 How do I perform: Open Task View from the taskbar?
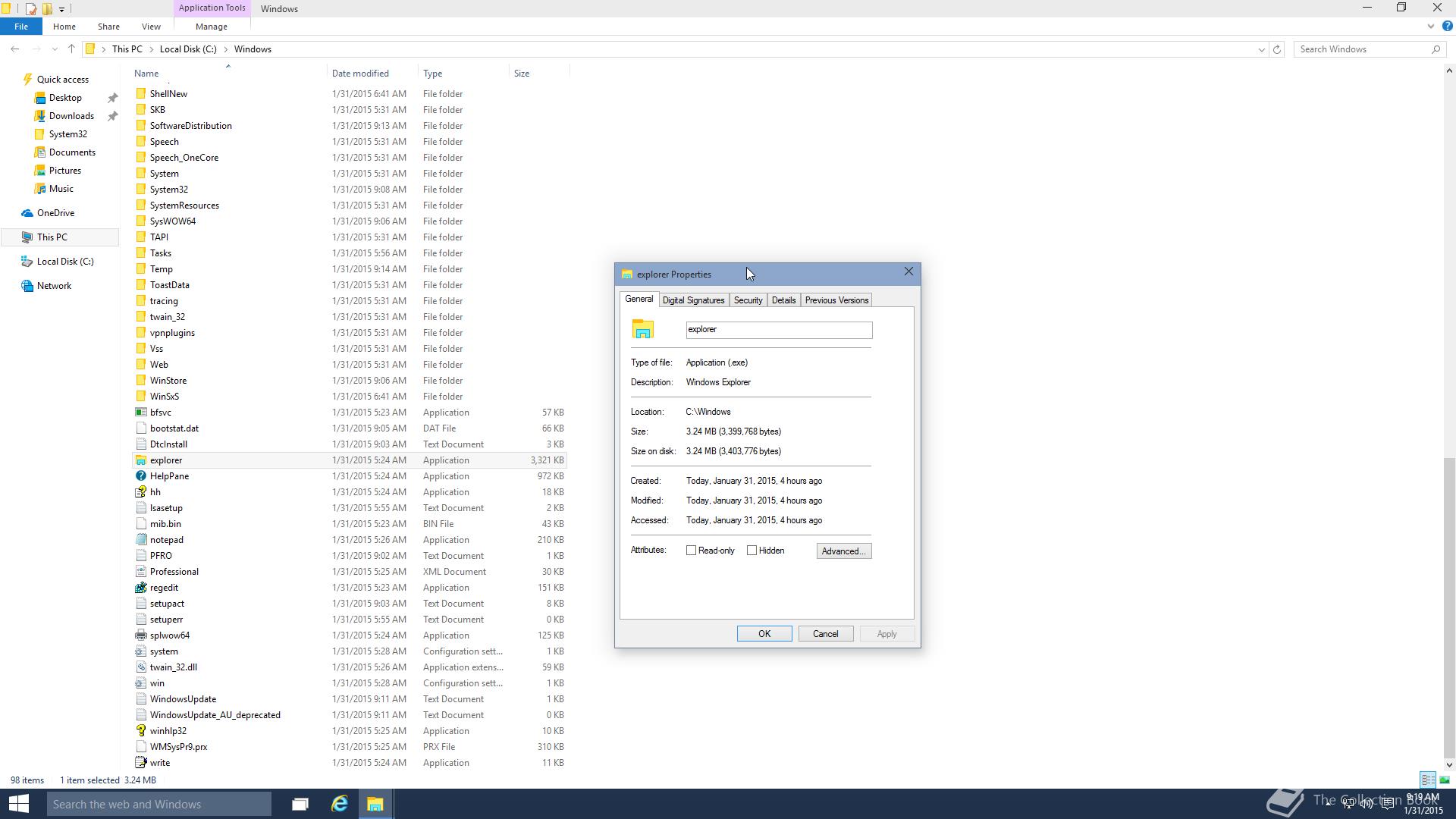[x=300, y=804]
